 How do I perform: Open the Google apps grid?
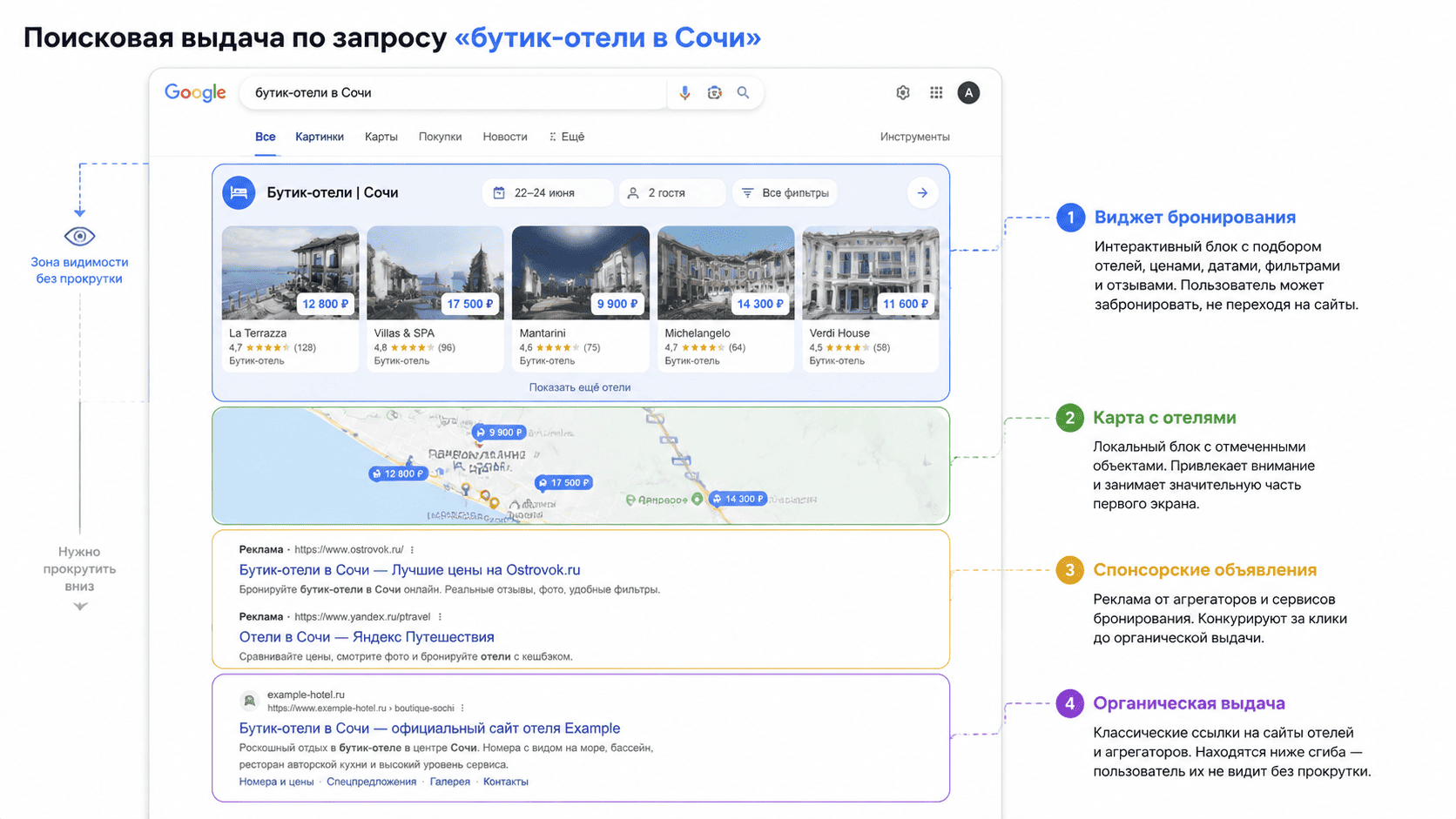pos(936,93)
